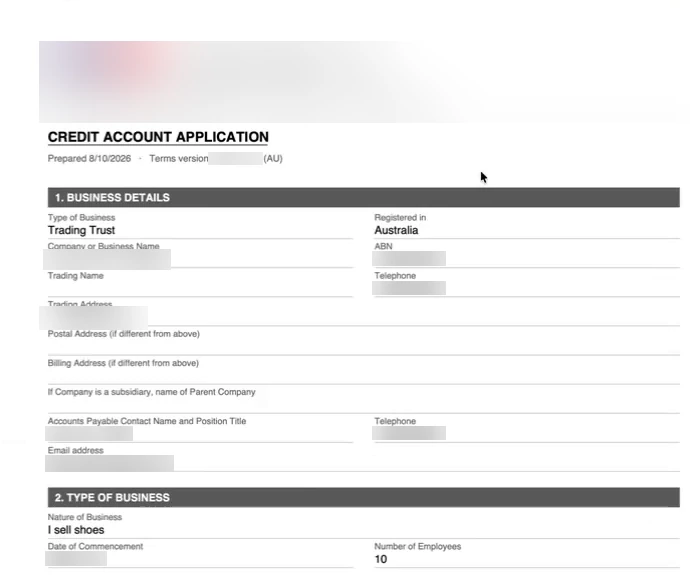Click the blurred ABN value field
The image size is (690, 575).
pos(409,259)
